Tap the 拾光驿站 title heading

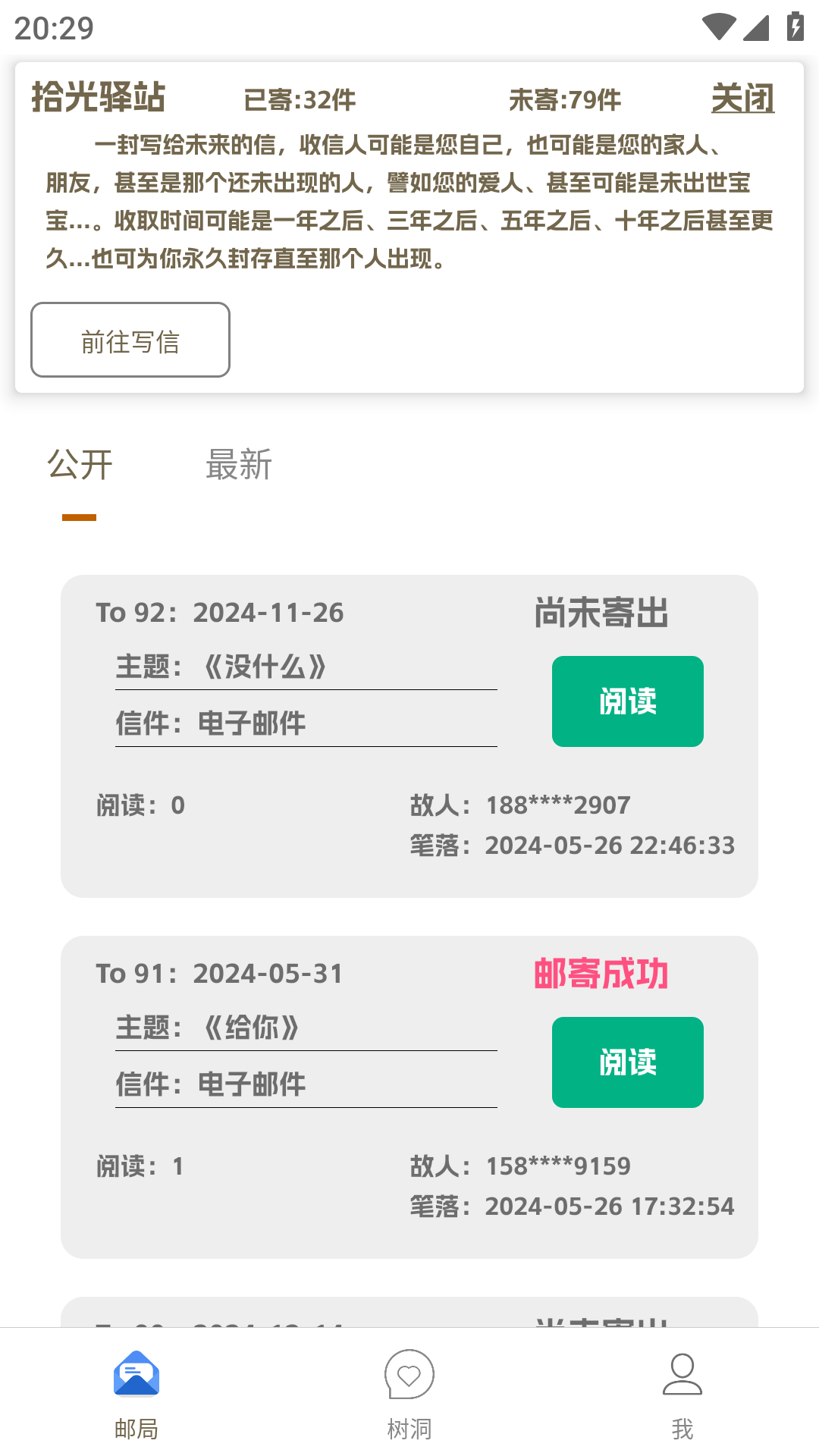99,98
